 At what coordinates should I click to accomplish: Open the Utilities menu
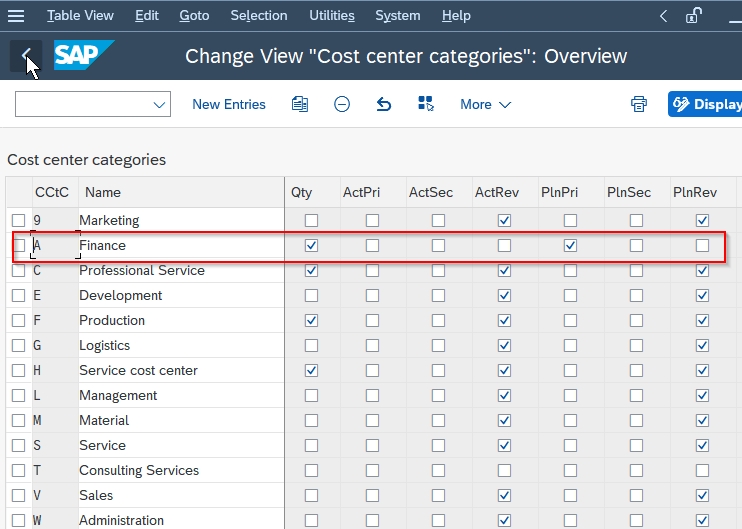(x=331, y=16)
